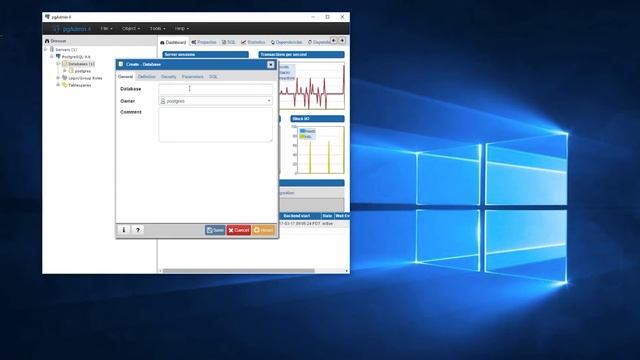
Task: Click into the Database name field
Action: tap(216, 89)
